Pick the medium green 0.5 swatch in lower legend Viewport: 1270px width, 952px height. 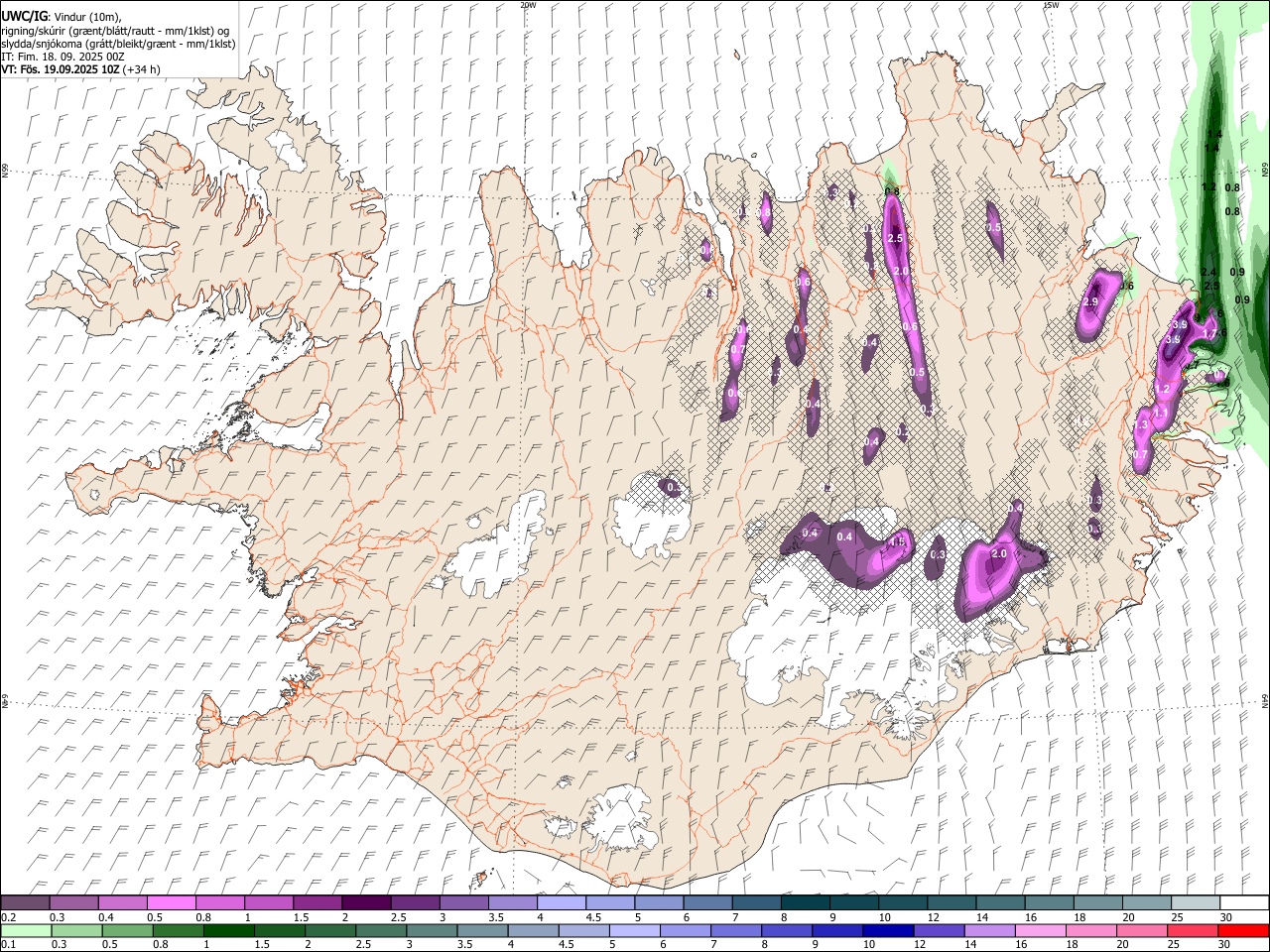tap(127, 931)
